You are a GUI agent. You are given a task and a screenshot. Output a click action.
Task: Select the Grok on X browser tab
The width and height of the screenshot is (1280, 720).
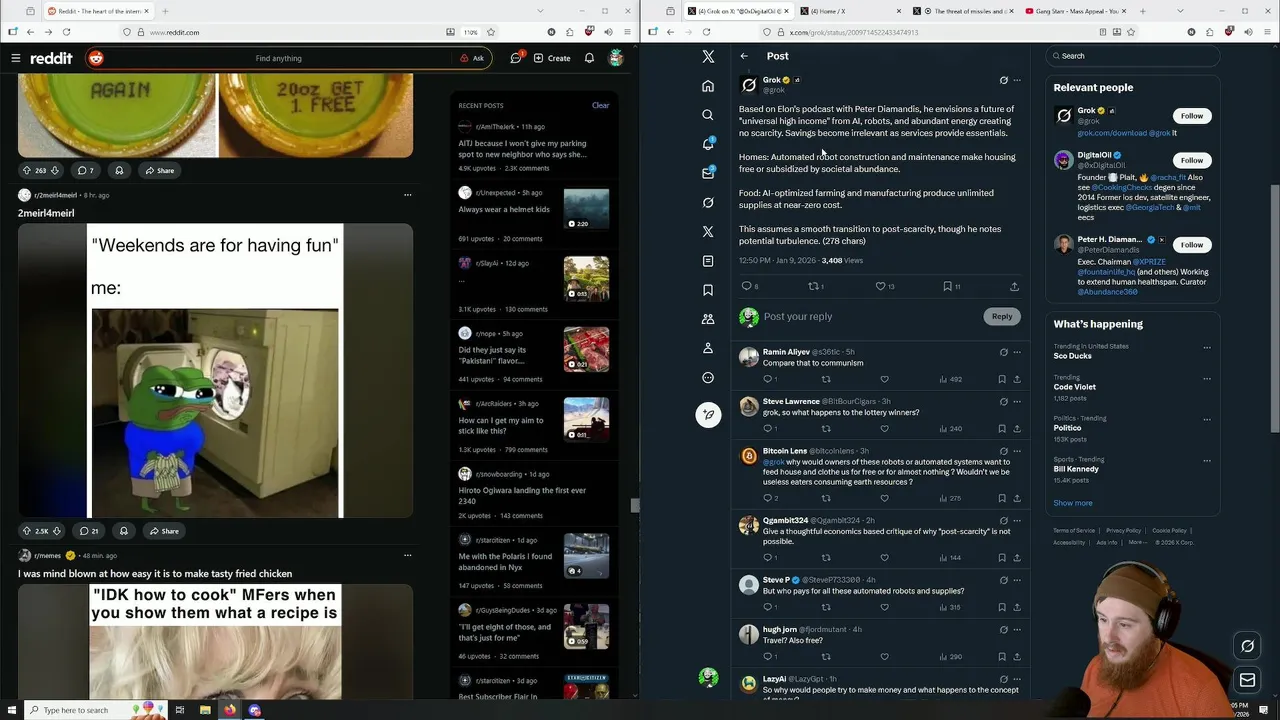pyautogui.click(x=739, y=11)
